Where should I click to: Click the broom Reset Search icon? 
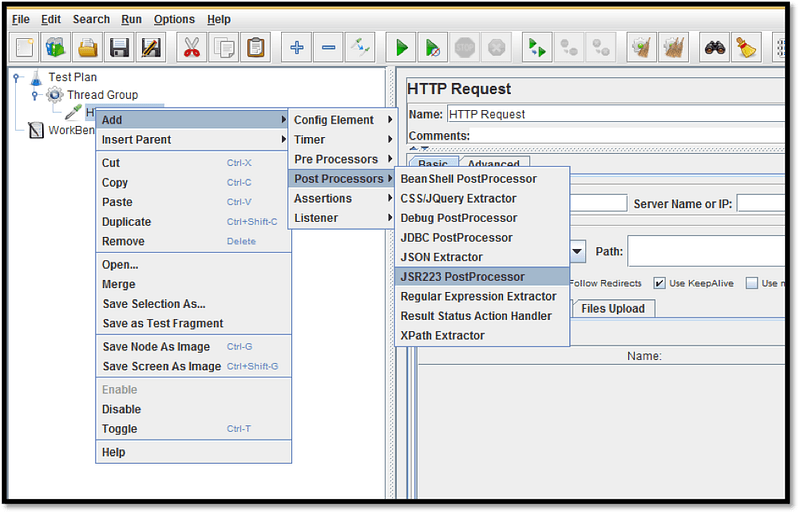pos(745,46)
